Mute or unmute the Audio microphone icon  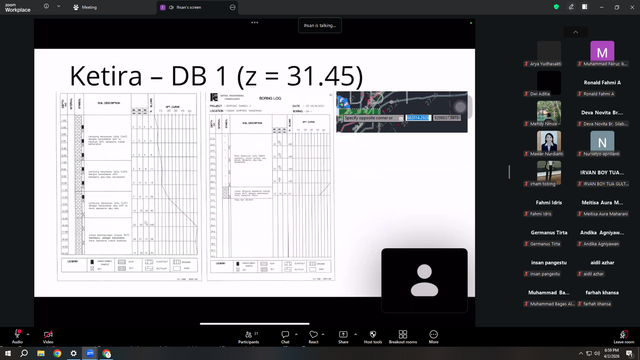(x=17, y=334)
